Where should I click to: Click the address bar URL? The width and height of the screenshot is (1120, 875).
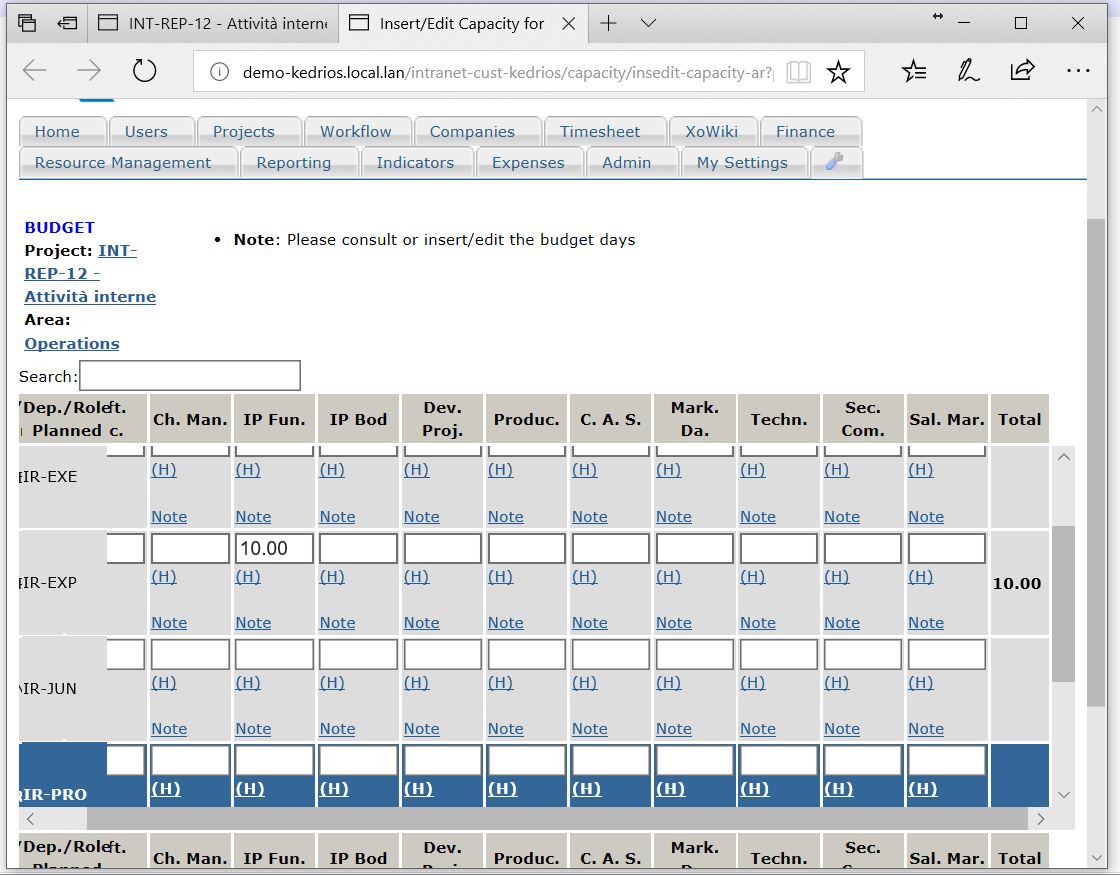(507, 72)
